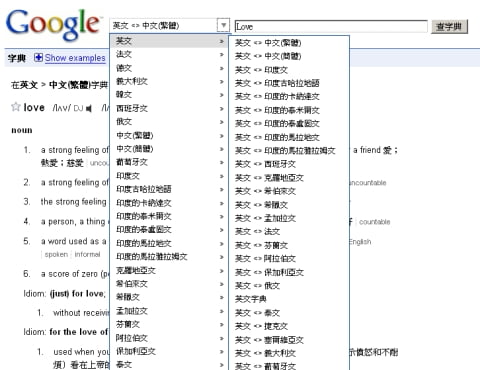Choose 英文 <> 保加利亞文 in the submenu

click(289, 272)
